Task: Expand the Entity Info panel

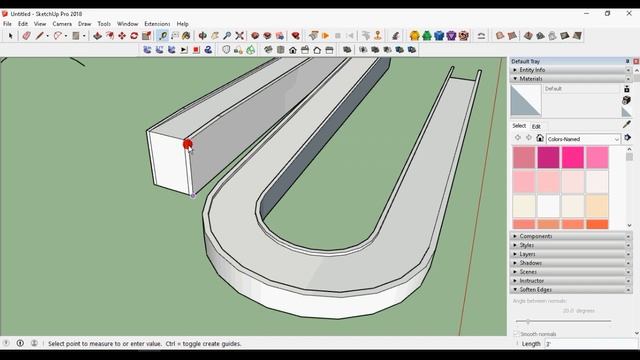Action: (571, 70)
